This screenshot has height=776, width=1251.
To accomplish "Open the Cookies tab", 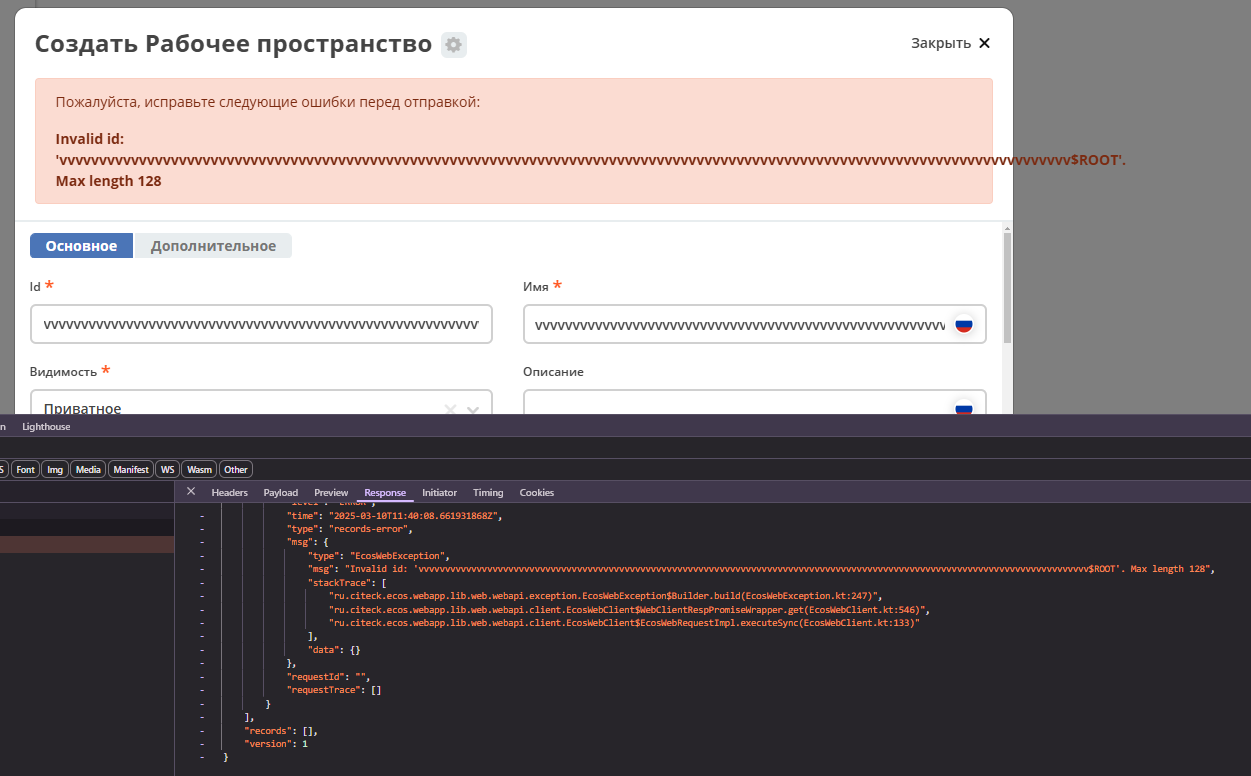I will 536,492.
